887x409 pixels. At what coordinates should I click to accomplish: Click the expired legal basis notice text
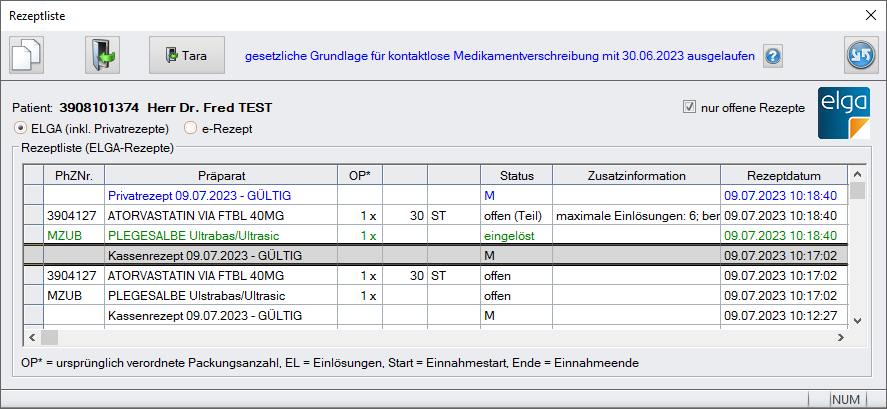pos(499,56)
